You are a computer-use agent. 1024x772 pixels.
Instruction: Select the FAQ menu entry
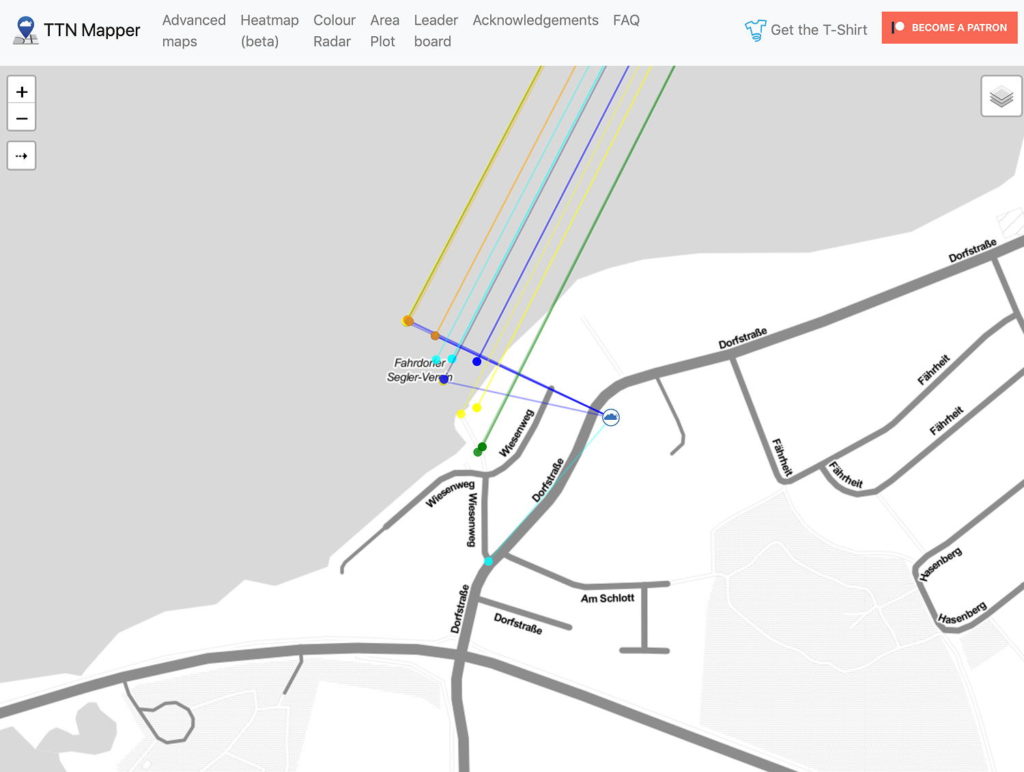tap(626, 19)
